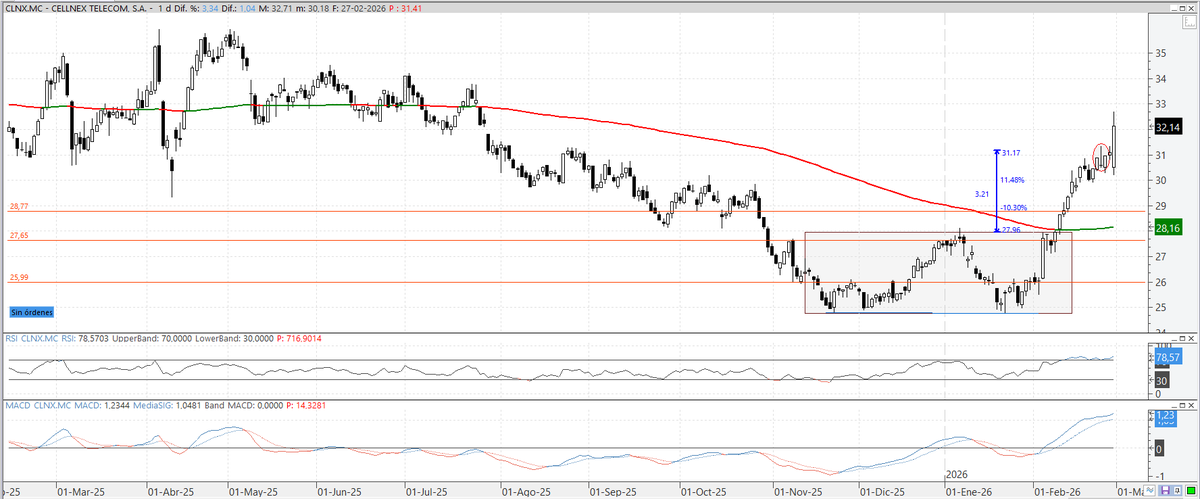Click the 01-Nov-25 date axis label
Viewport: 1200px width, 499px height.
click(798, 492)
